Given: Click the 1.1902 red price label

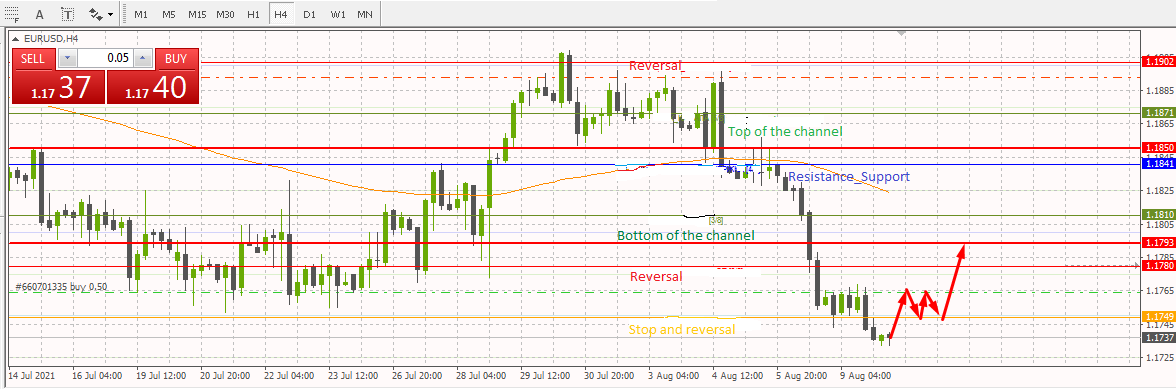Looking at the screenshot, I should tap(1155, 63).
